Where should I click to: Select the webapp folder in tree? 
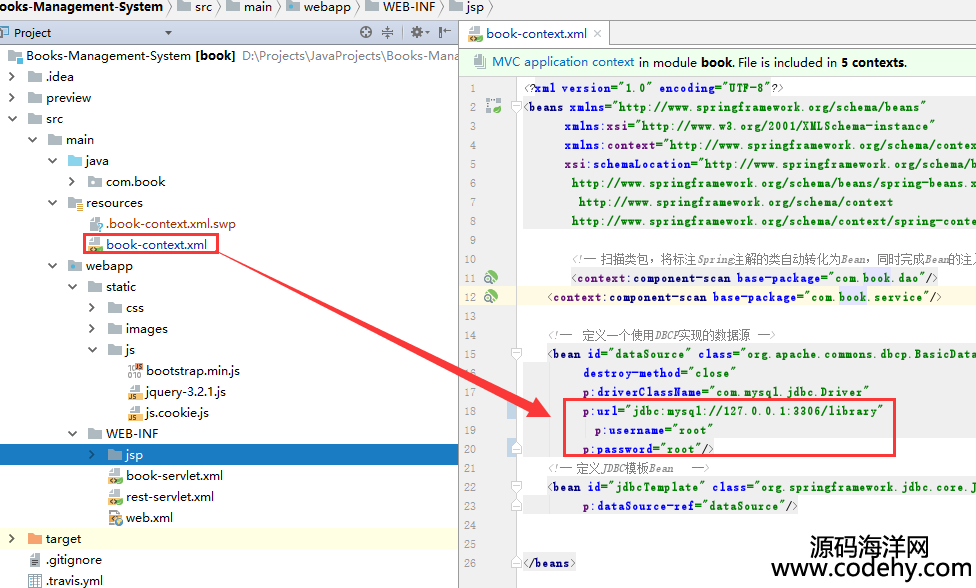(x=100, y=266)
